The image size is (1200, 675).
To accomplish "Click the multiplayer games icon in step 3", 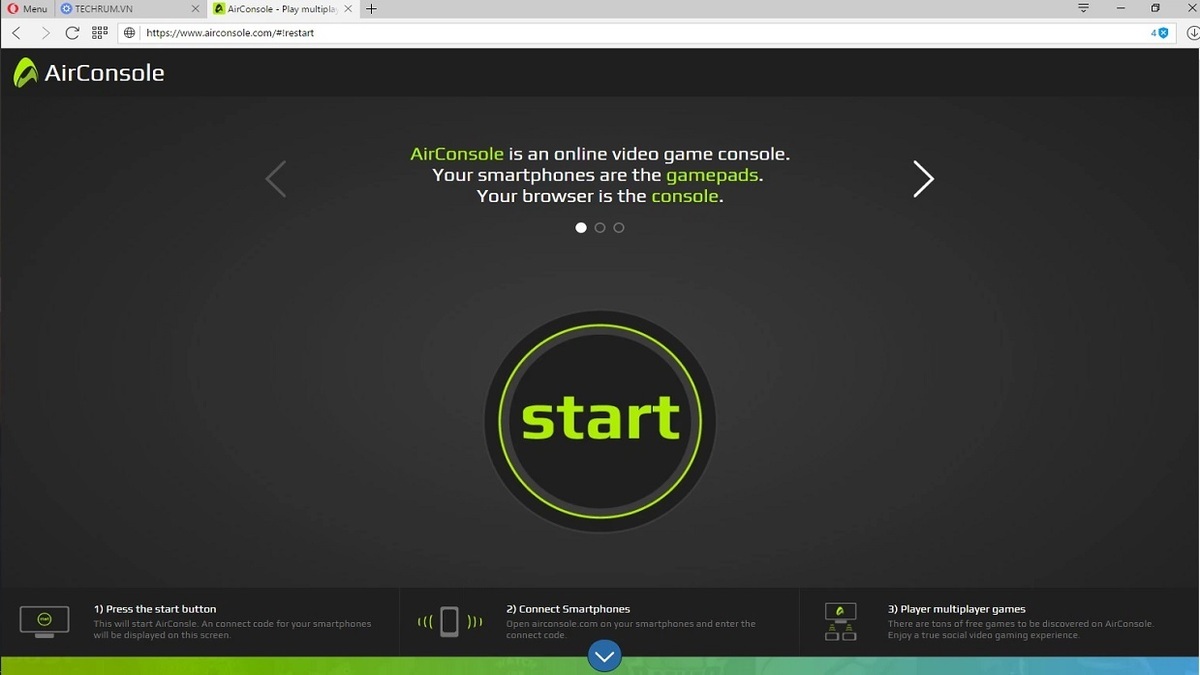I will (x=840, y=621).
